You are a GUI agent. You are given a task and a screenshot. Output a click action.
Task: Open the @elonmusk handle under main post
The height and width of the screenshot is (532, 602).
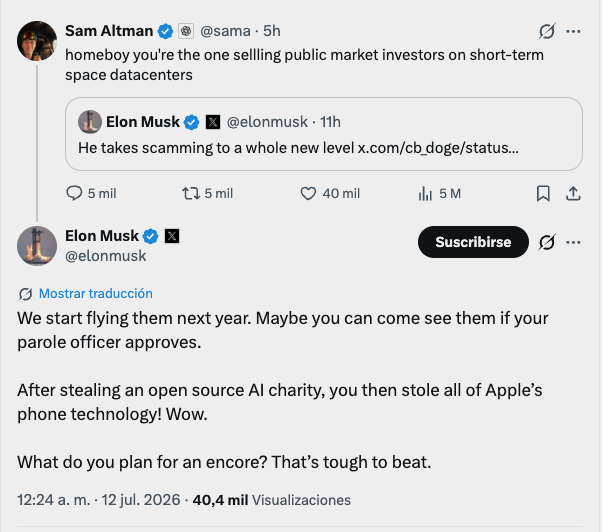tap(106, 256)
